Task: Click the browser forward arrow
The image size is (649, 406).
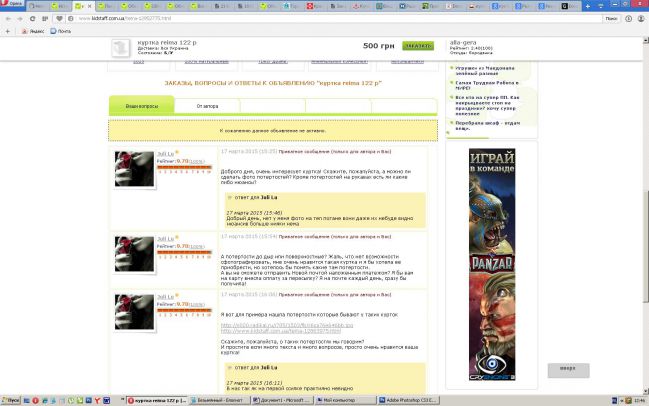Action: pyautogui.click(x=20, y=19)
